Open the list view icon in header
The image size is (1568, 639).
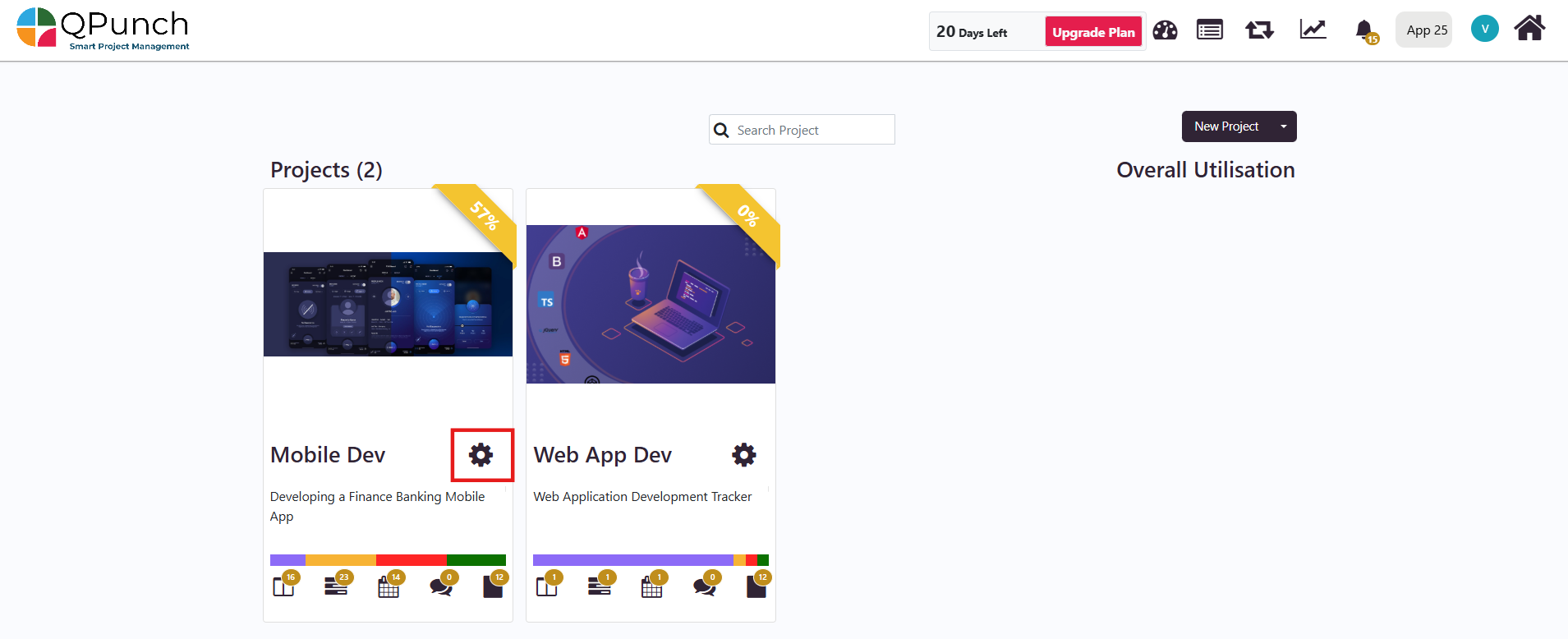click(1210, 30)
